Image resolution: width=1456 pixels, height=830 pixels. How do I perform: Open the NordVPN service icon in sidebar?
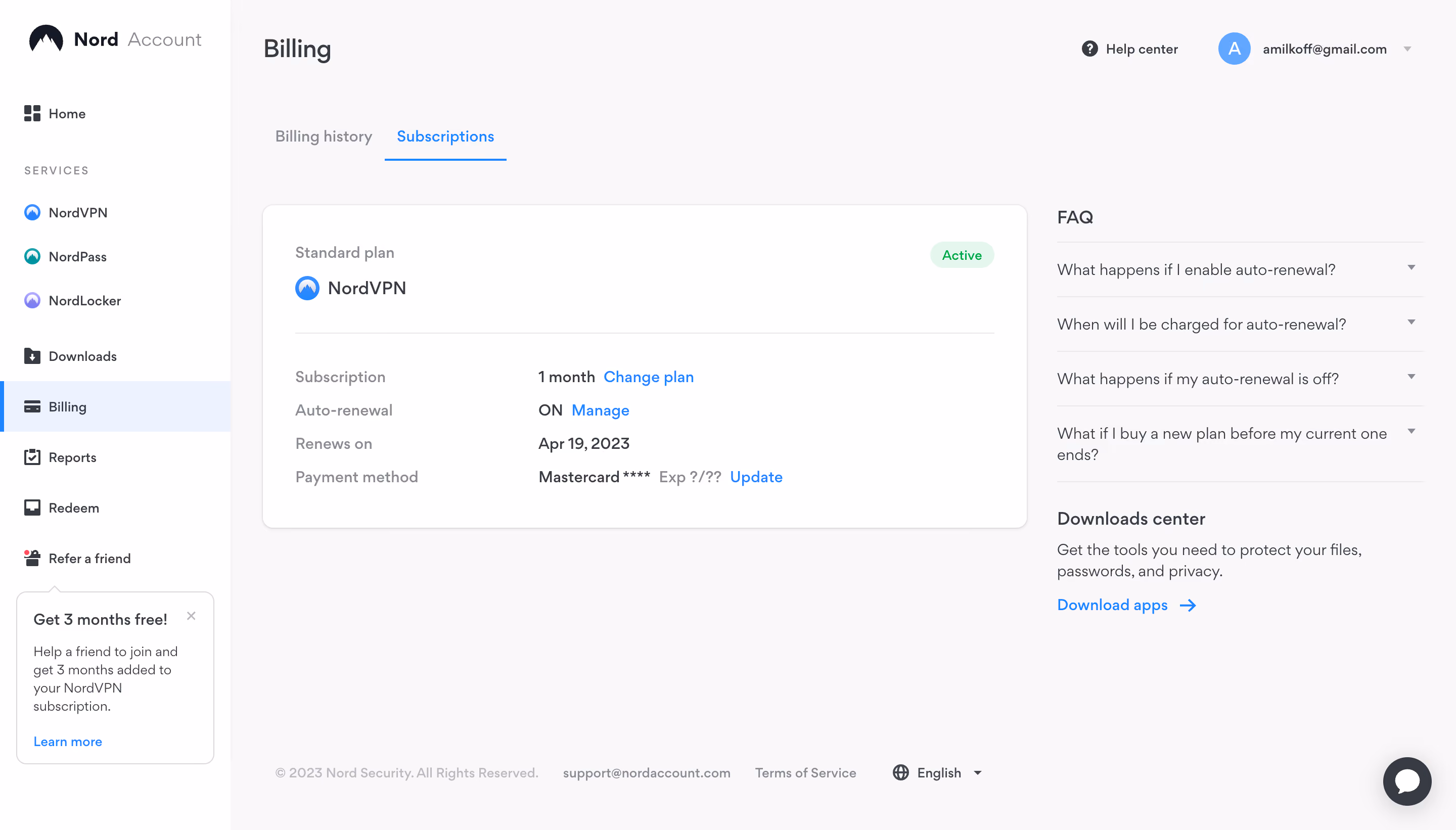pyautogui.click(x=32, y=213)
